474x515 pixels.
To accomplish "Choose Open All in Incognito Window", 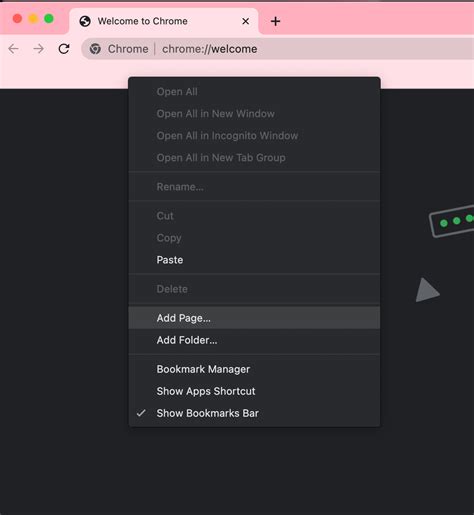I will pos(254,136).
